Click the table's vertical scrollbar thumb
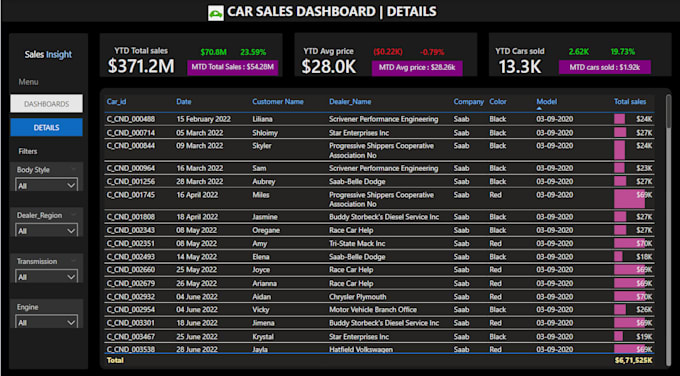This screenshot has width=680, height=376. [669, 111]
